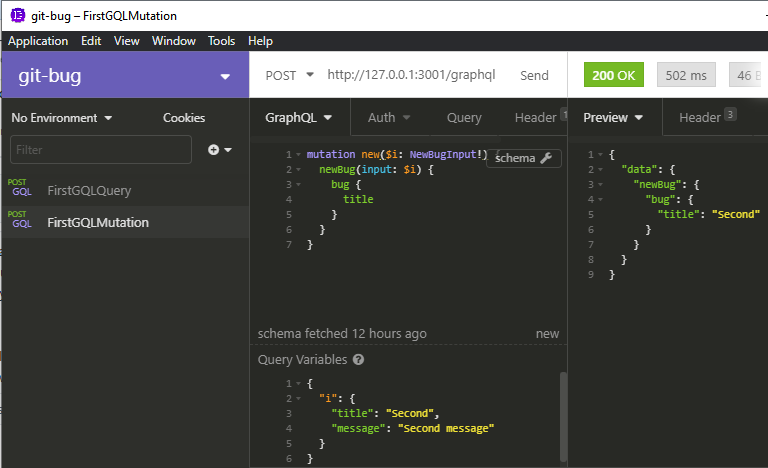Click the Filter input field

click(x=100, y=149)
